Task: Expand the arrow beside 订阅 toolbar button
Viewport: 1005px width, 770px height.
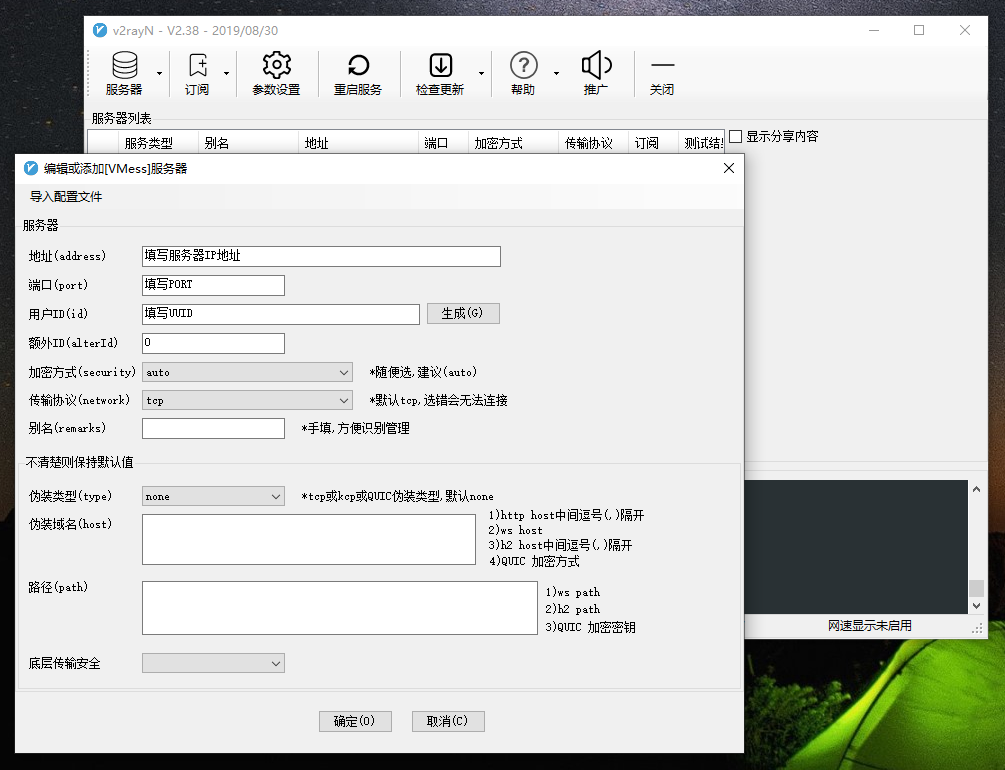Action: [x=226, y=73]
